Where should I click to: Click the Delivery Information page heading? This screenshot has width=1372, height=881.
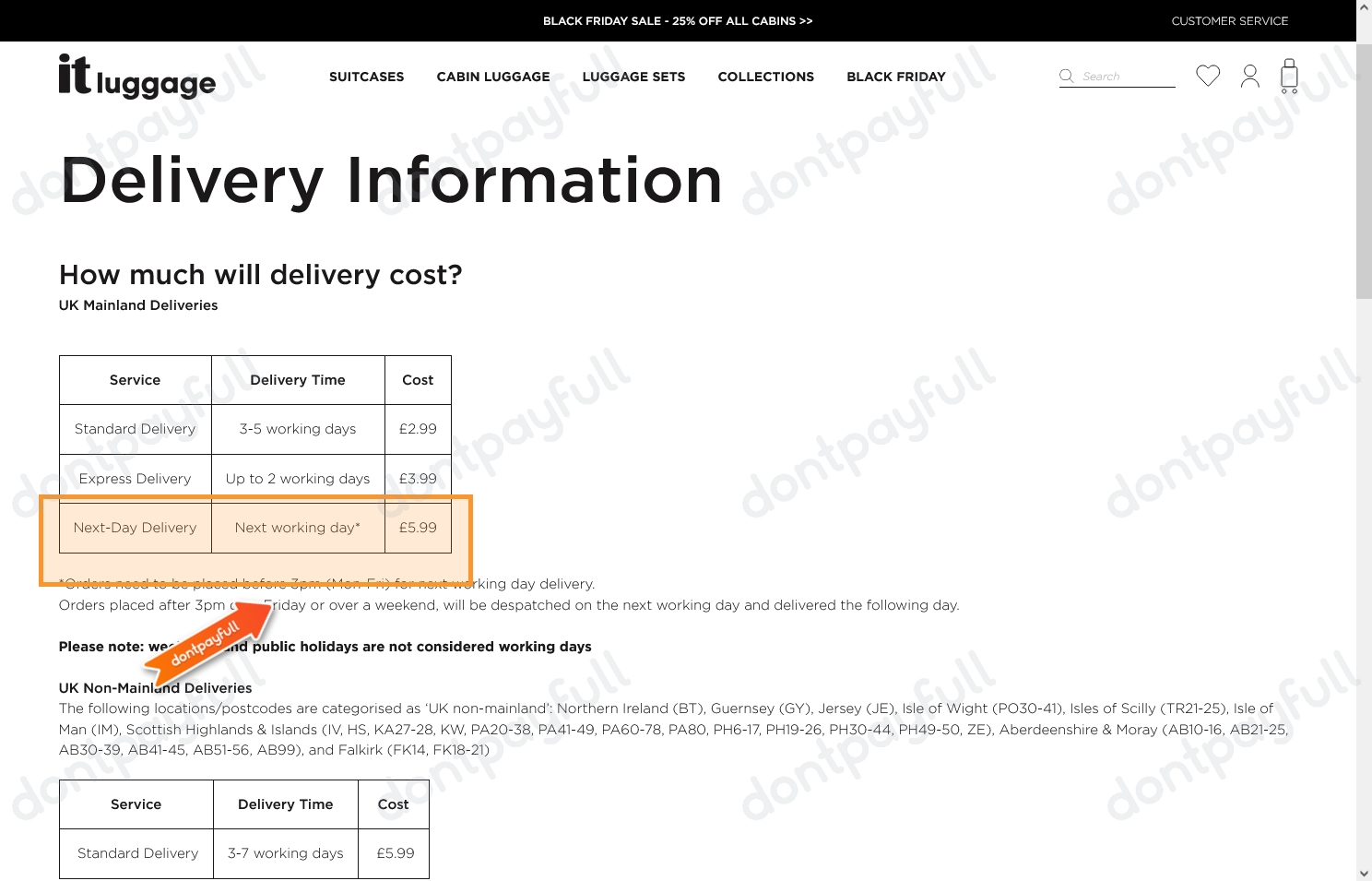[x=391, y=181]
